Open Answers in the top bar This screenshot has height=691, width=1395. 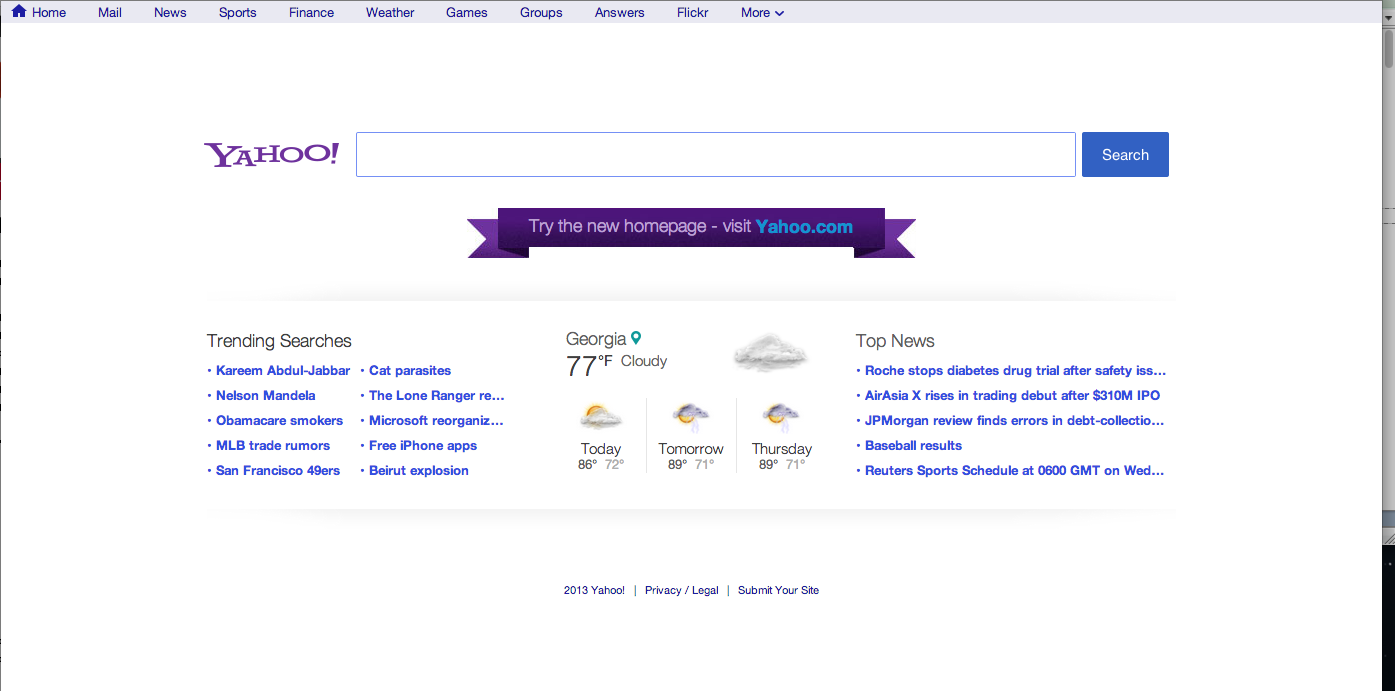click(620, 13)
